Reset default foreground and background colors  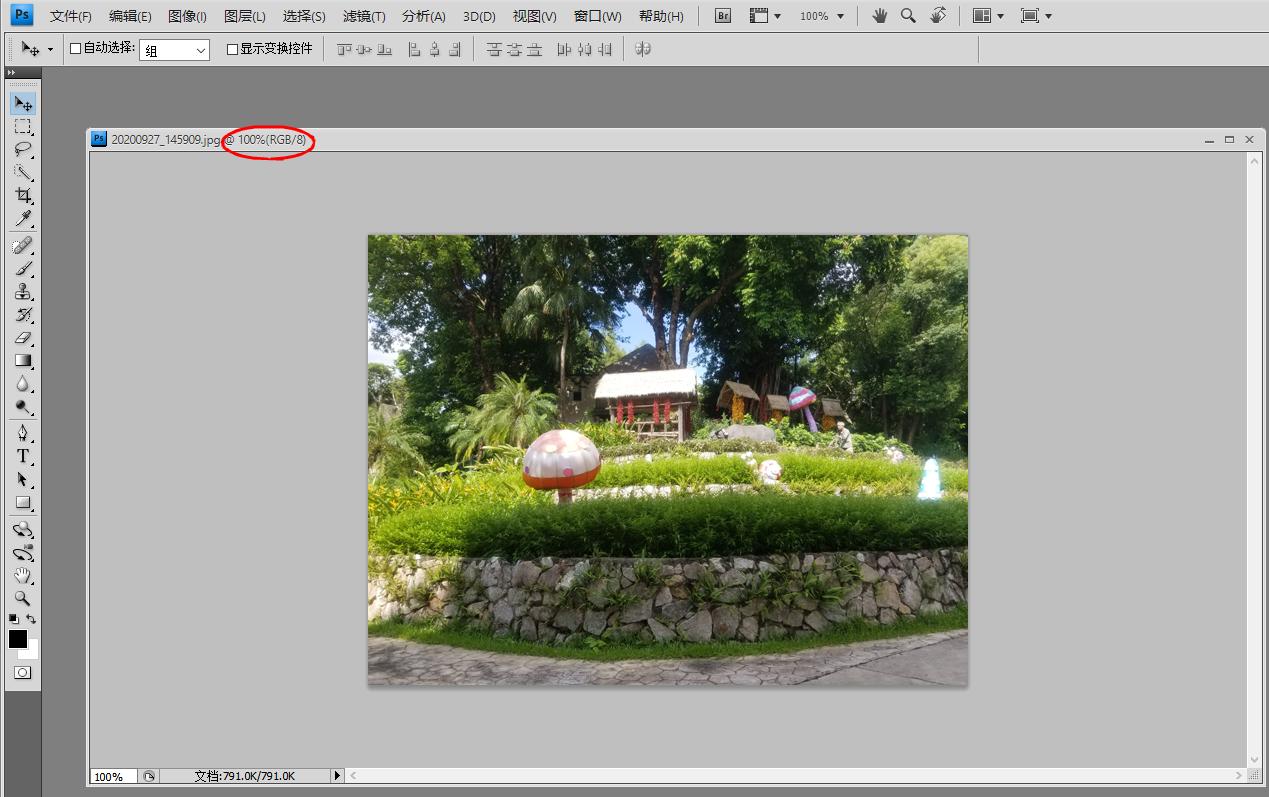[x=14, y=620]
